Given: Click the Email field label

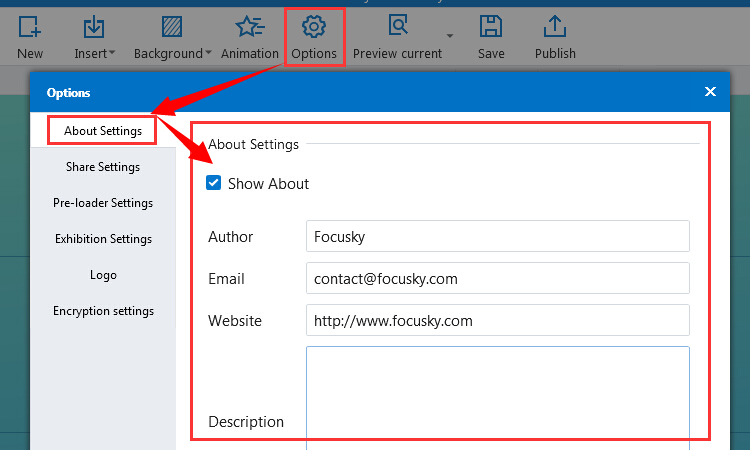Looking at the screenshot, I should point(226,279).
